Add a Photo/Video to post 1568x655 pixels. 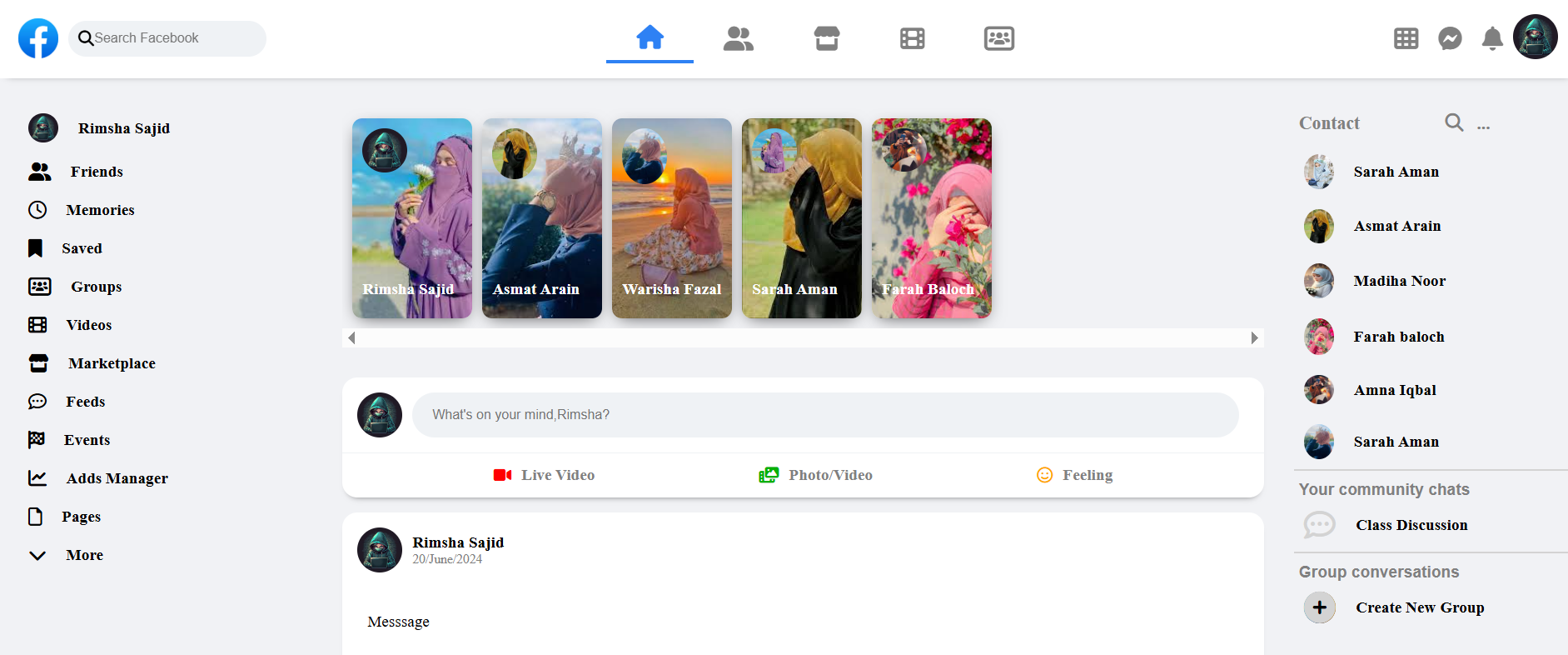816,475
